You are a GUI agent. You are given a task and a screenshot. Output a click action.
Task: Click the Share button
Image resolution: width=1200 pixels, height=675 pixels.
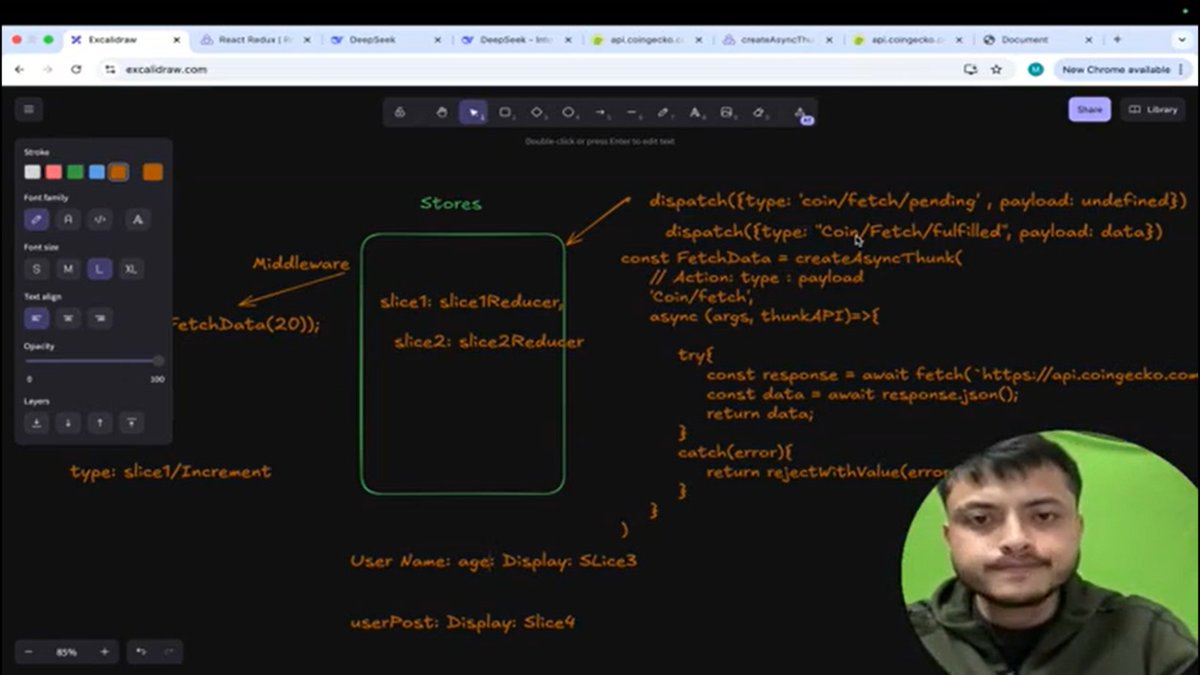pos(1089,110)
